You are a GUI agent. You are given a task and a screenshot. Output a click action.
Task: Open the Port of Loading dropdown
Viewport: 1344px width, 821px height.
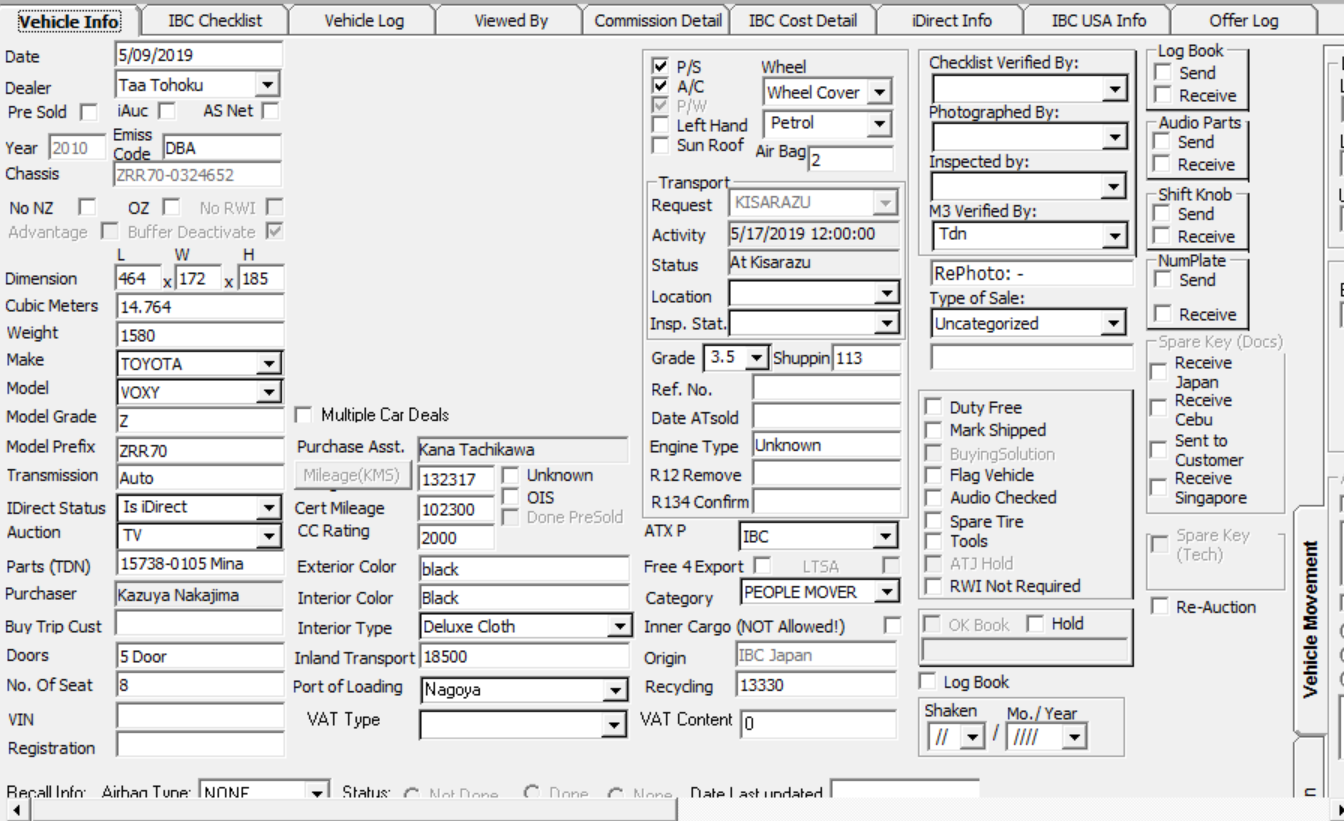(x=615, y=691)
